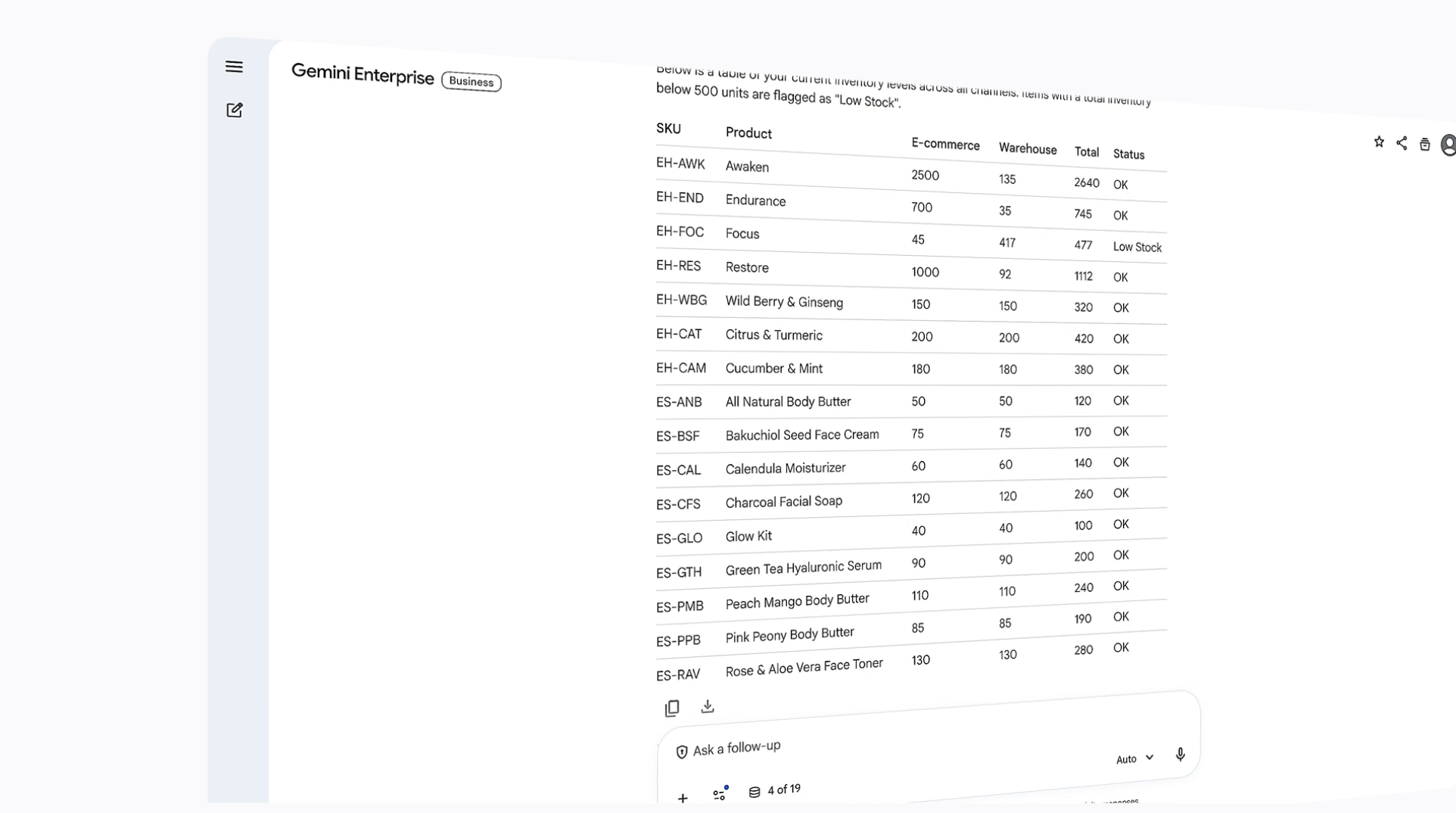Click product Green Tea Hyaluronic Serum

coord(803,568)
